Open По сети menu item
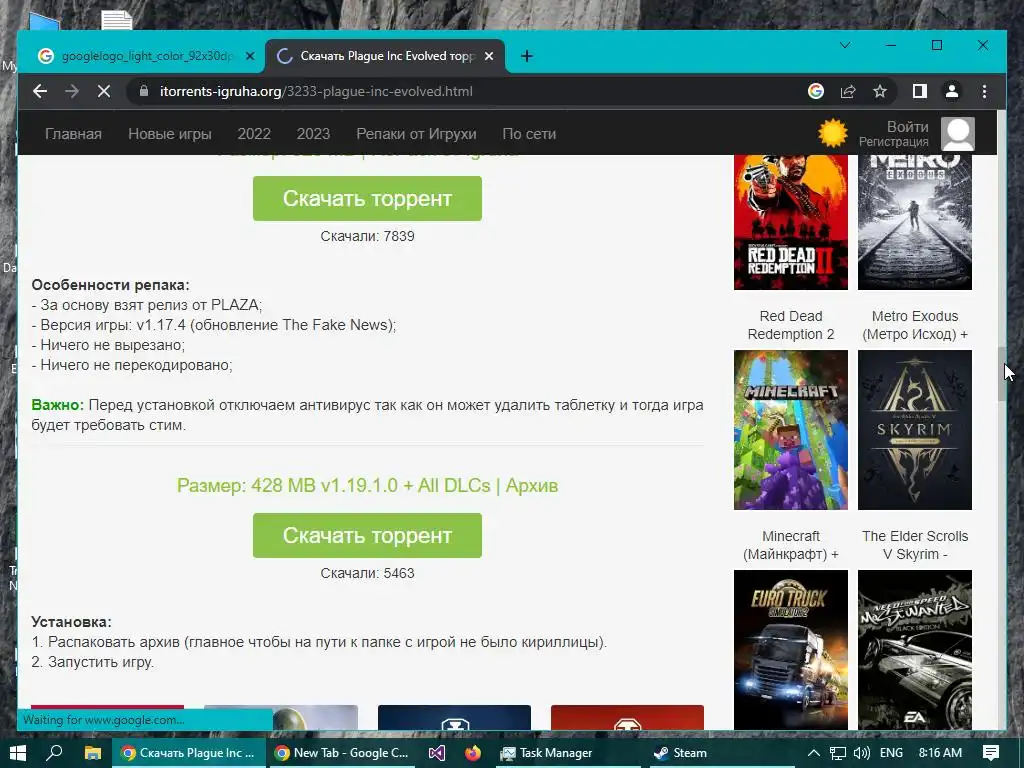The image size is (1024, 768). point(529,134)
